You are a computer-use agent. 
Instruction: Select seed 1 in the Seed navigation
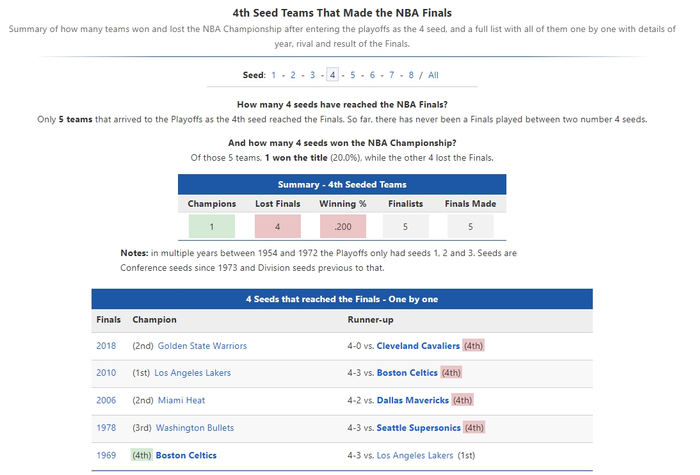pos(273,75)
